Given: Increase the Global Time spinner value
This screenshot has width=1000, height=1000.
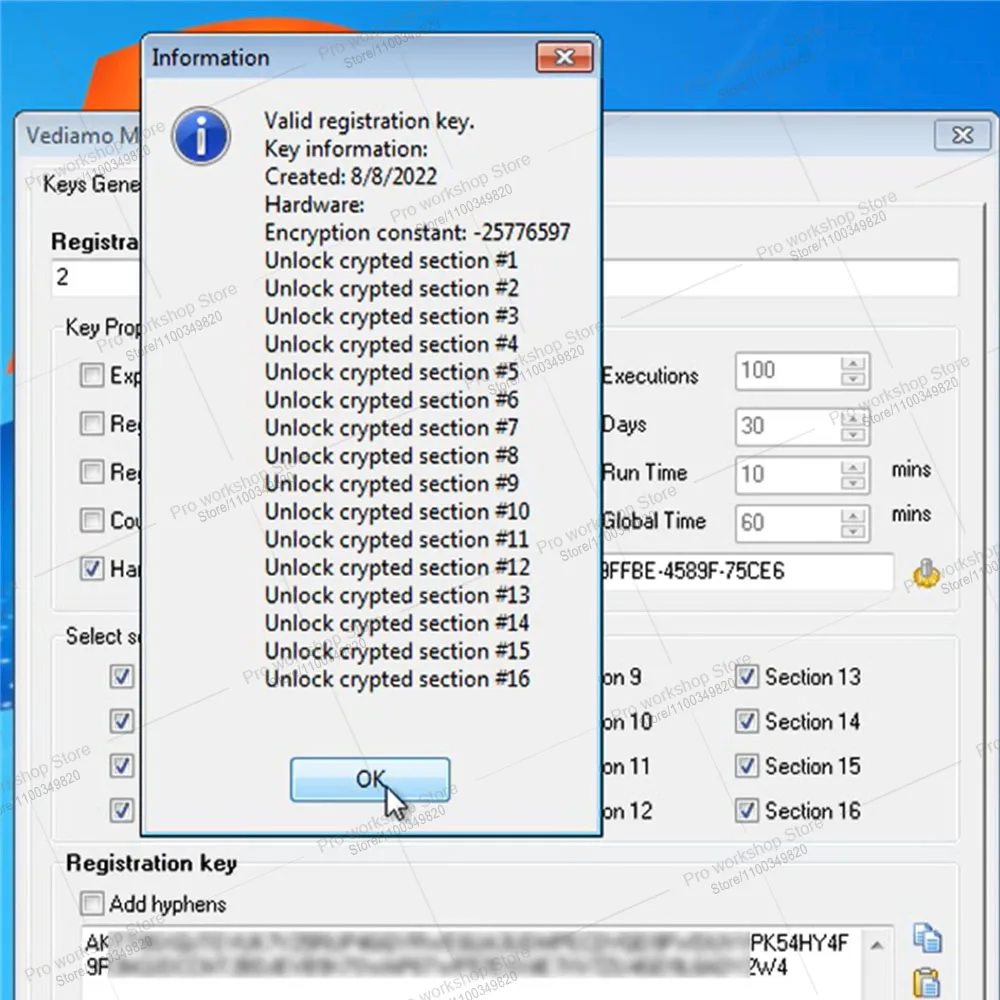Looking at the screenshot, I should point(853,516).
